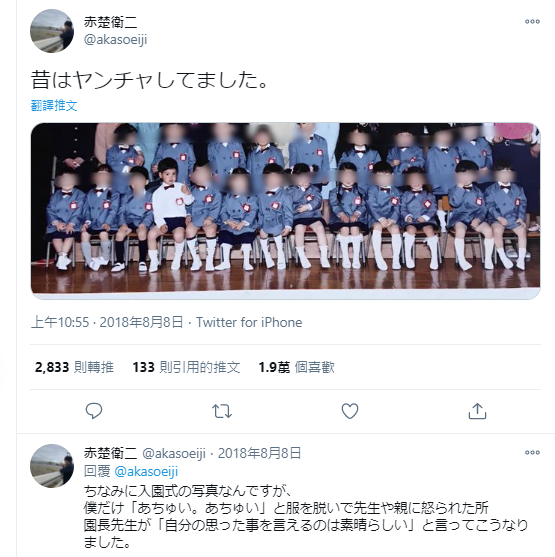Open the kindergarten group photo
This screenshot has height=557, width=555.
point(285,211)
